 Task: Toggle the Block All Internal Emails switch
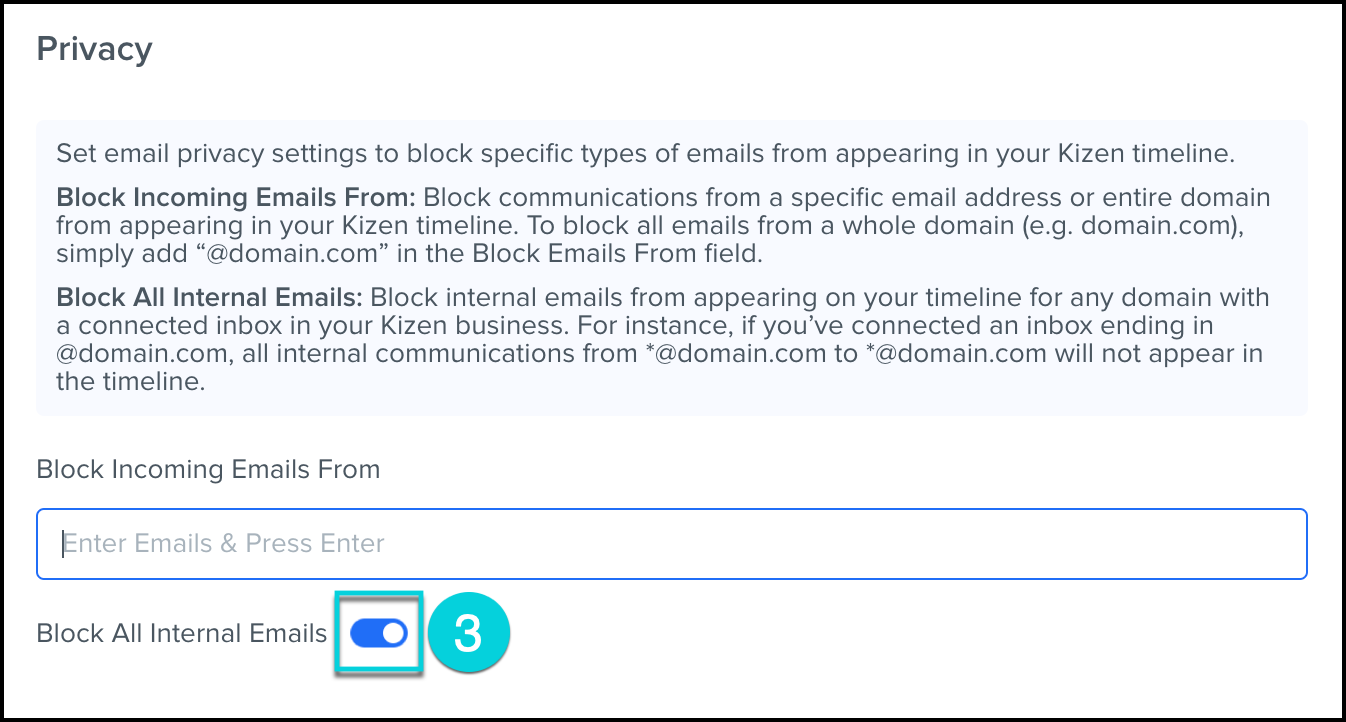pos(379,633)
